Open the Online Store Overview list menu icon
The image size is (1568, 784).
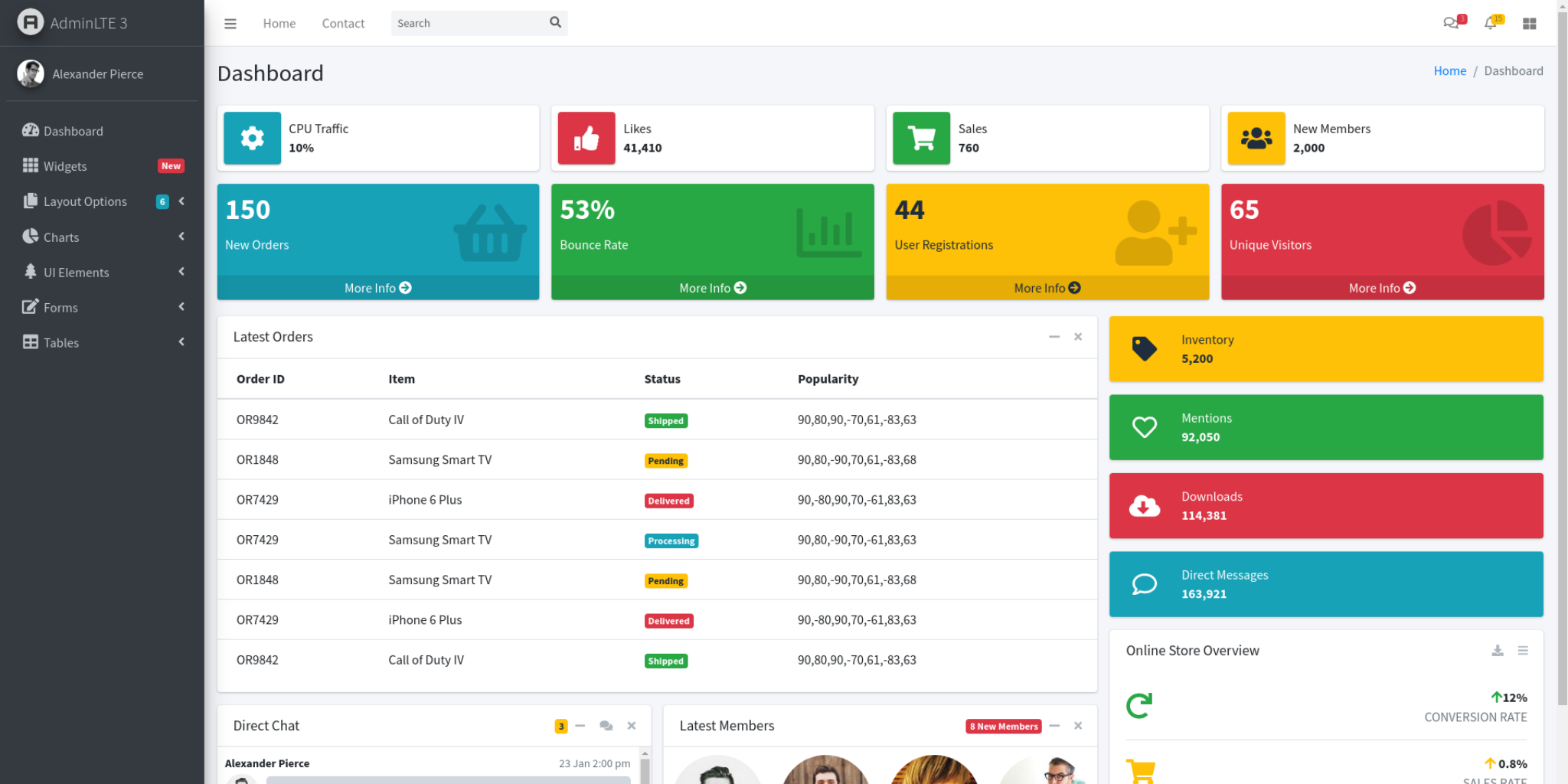(1523, 651)
